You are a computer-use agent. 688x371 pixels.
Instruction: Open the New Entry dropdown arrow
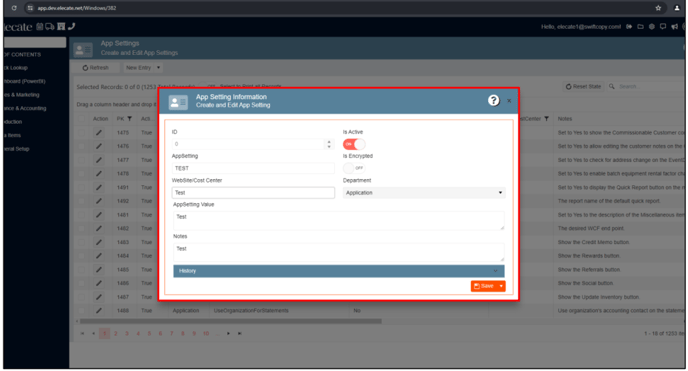[158, 68]
